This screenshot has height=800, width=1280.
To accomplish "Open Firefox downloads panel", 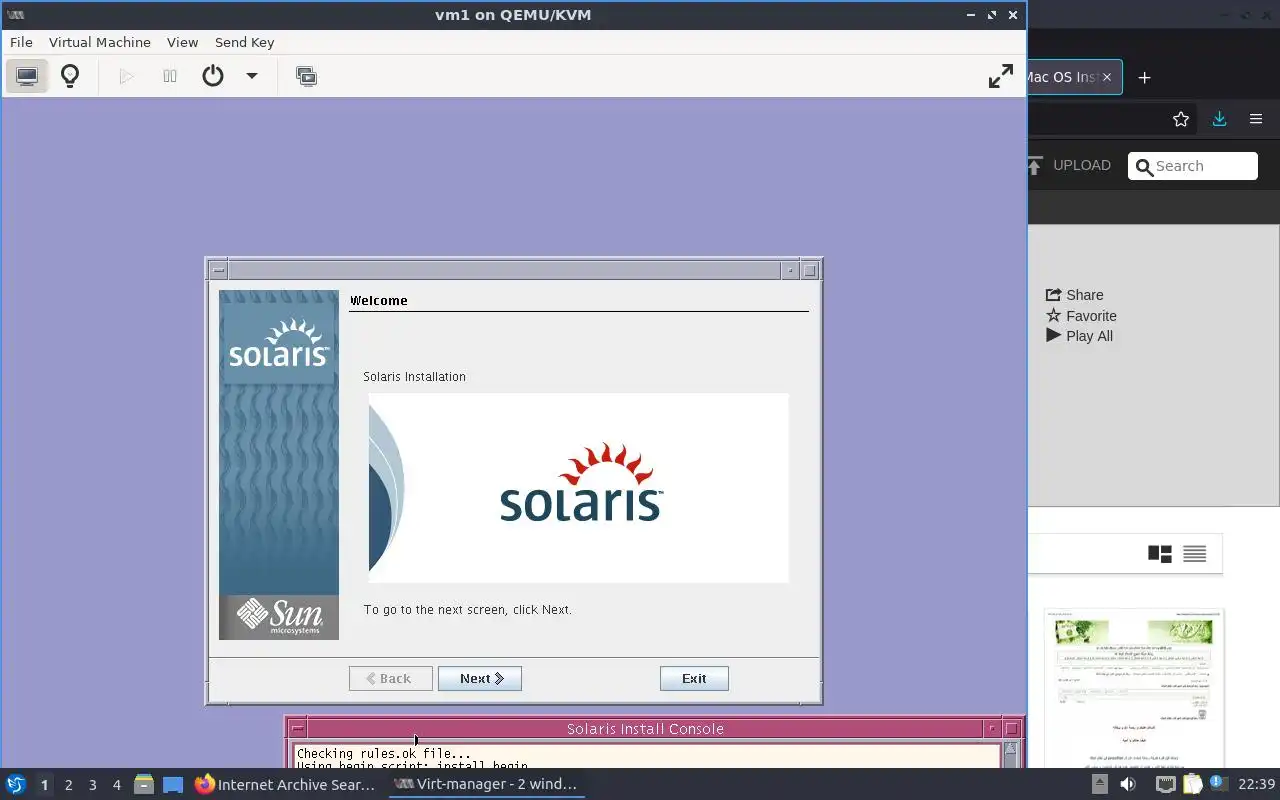I will pyautogui.click(x=1219, y=119).
